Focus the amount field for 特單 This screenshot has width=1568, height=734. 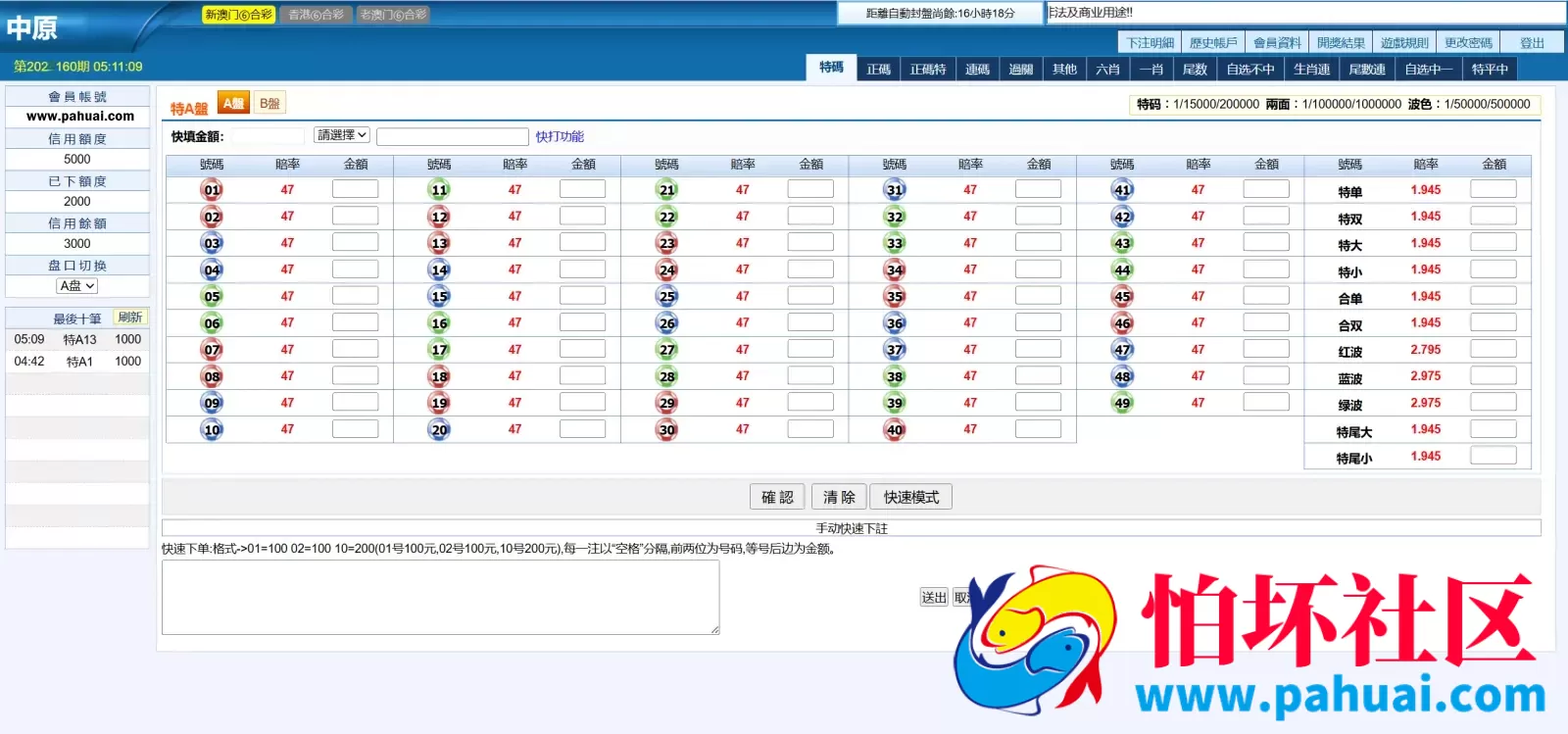[x=1494, y=189]
